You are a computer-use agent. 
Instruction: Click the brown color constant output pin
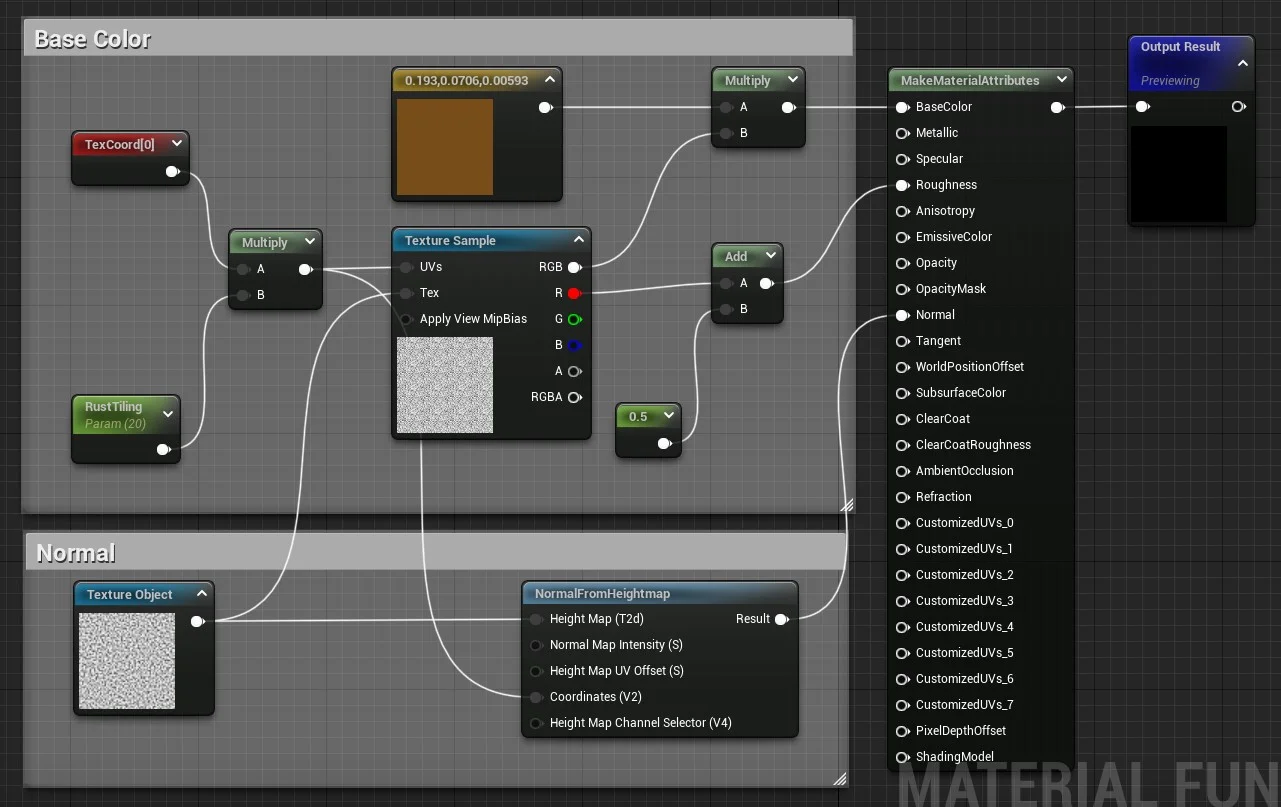545,107
